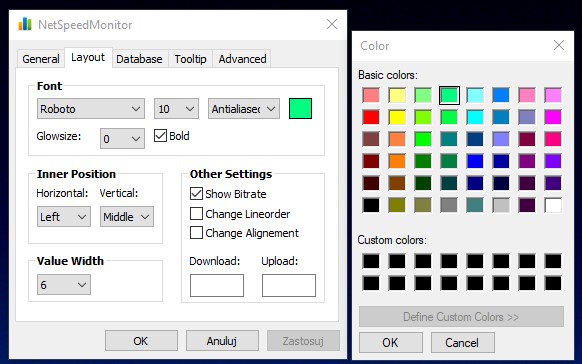Click the Download color box
Screen dimensions: 582x364
point(217,285)
